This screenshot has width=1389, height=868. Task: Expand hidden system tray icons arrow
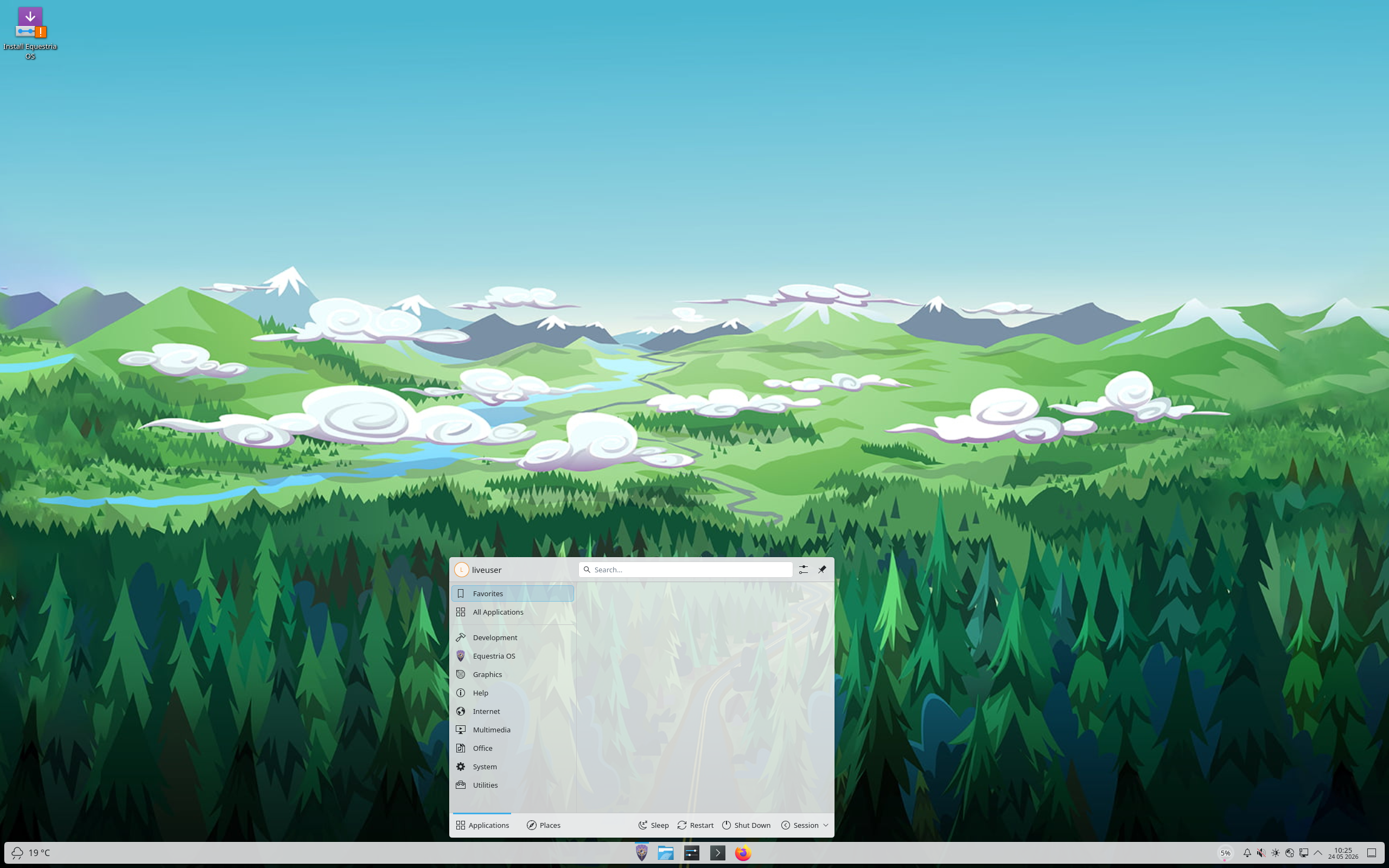coord(1318,852)
